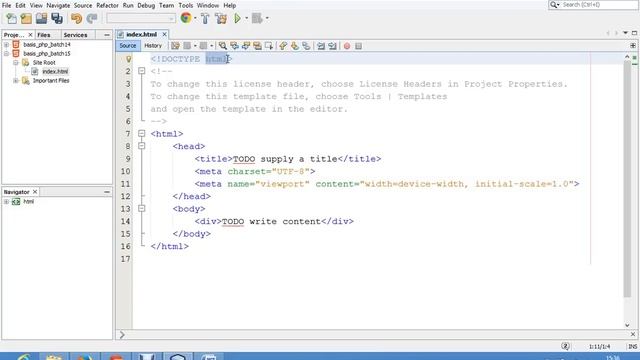Click the Redo arrow icon
The image size is (640, 360).
(92, 18)
